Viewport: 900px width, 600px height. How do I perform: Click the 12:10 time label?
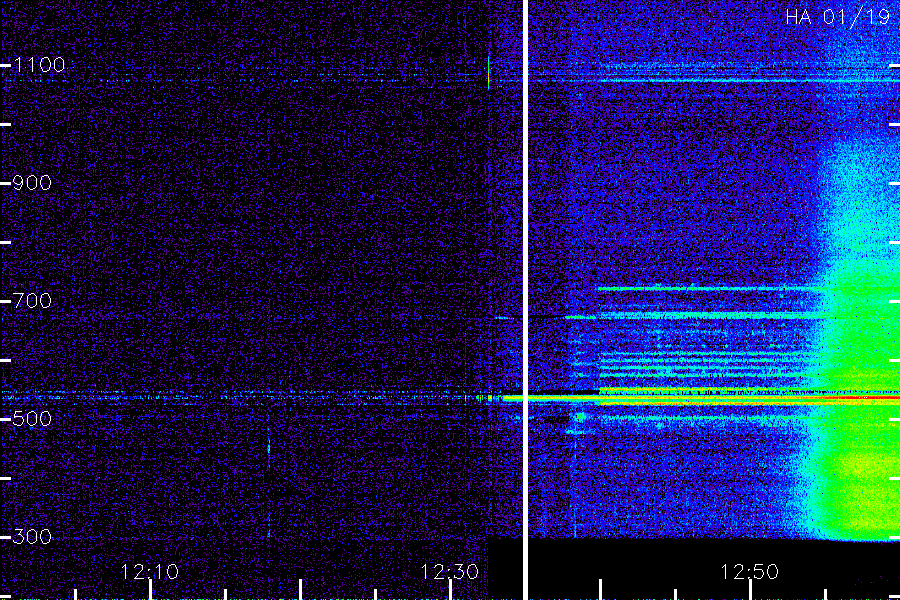(150, 572)
